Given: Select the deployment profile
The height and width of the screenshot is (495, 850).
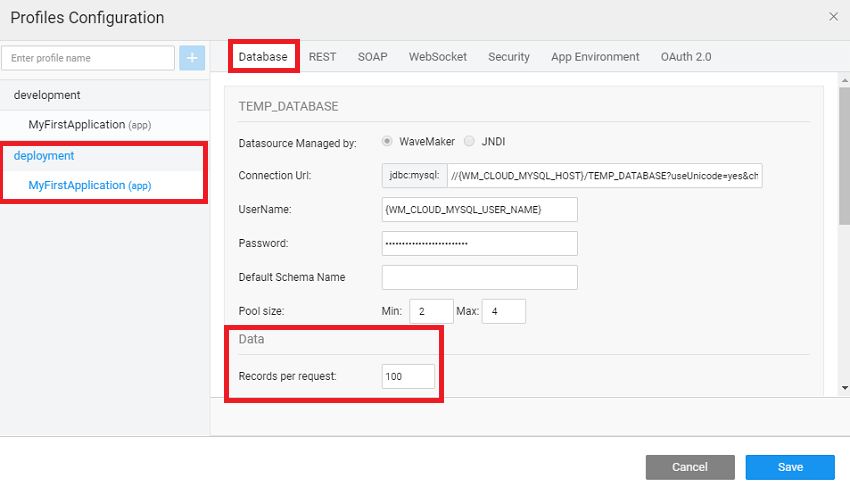Looking at the screenshot, I should (x=44, y=156).
